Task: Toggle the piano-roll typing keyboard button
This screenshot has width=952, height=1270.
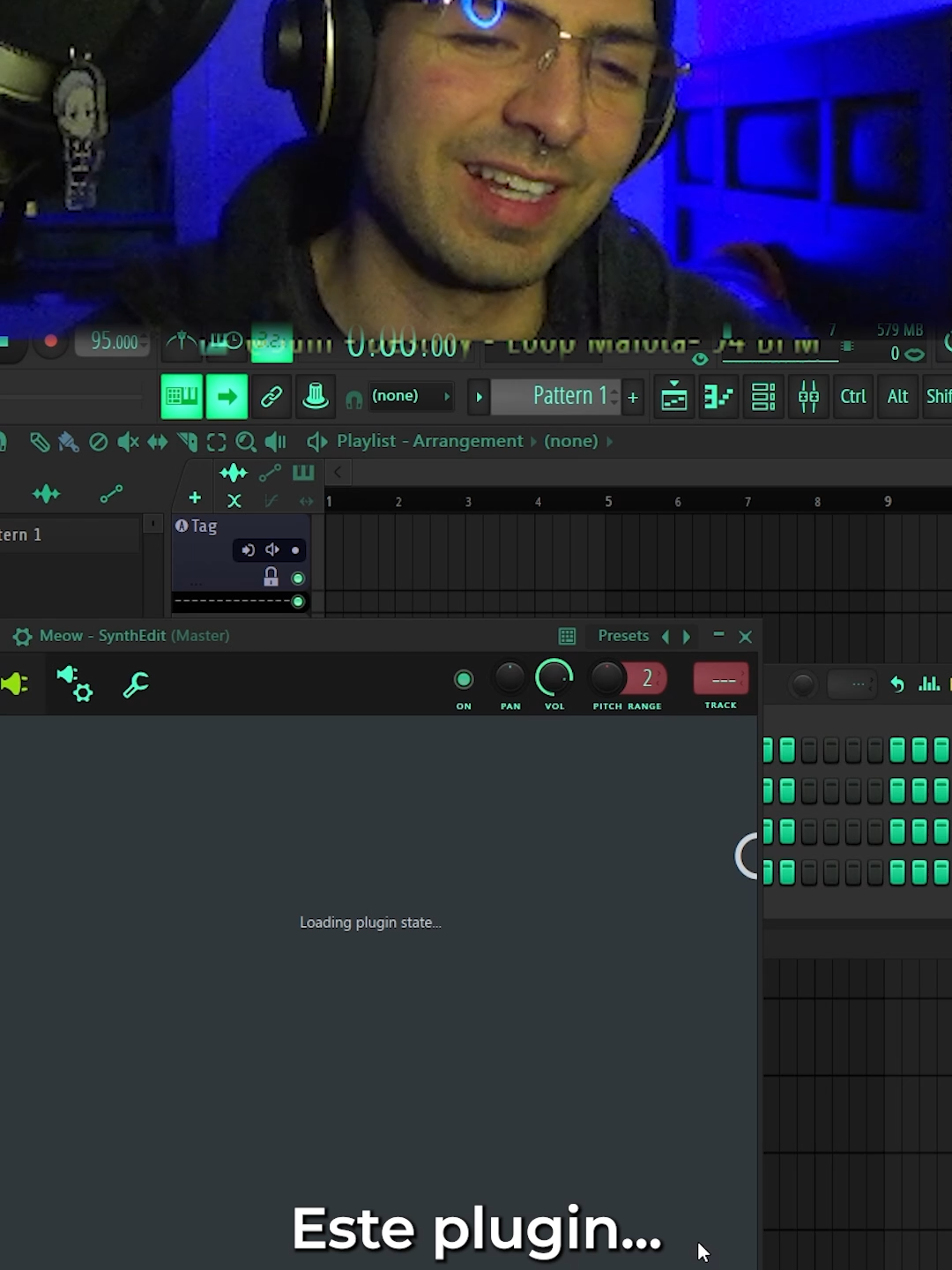Action: click(182, 397)
